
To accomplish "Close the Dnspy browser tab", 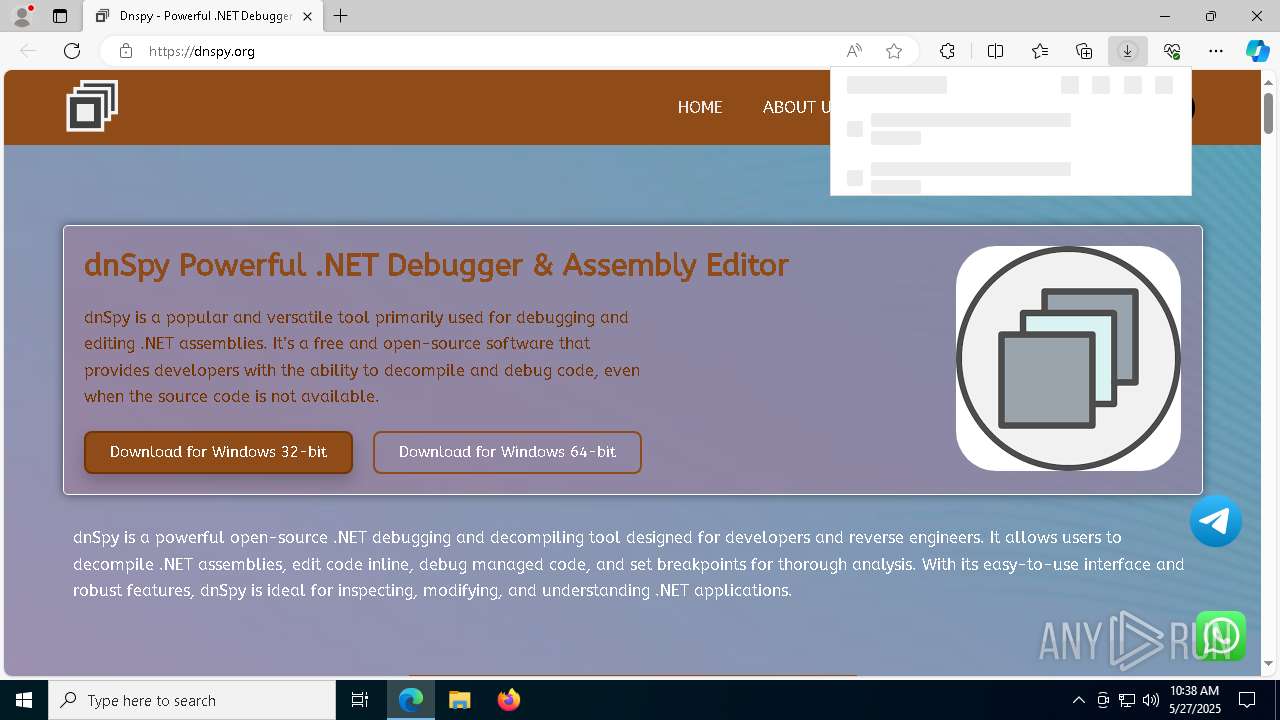I will (x=308, y=16).
